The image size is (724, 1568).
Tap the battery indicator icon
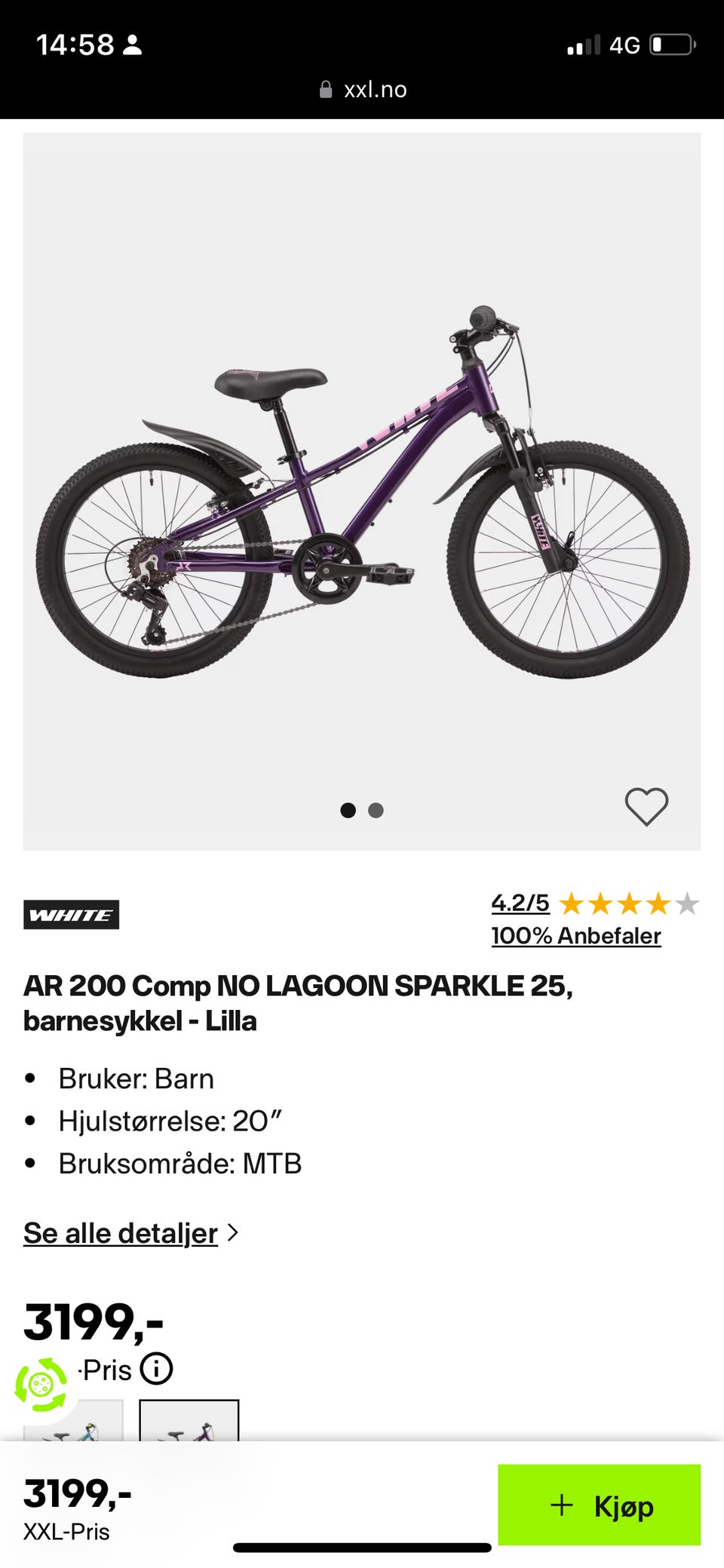(673, 45)
